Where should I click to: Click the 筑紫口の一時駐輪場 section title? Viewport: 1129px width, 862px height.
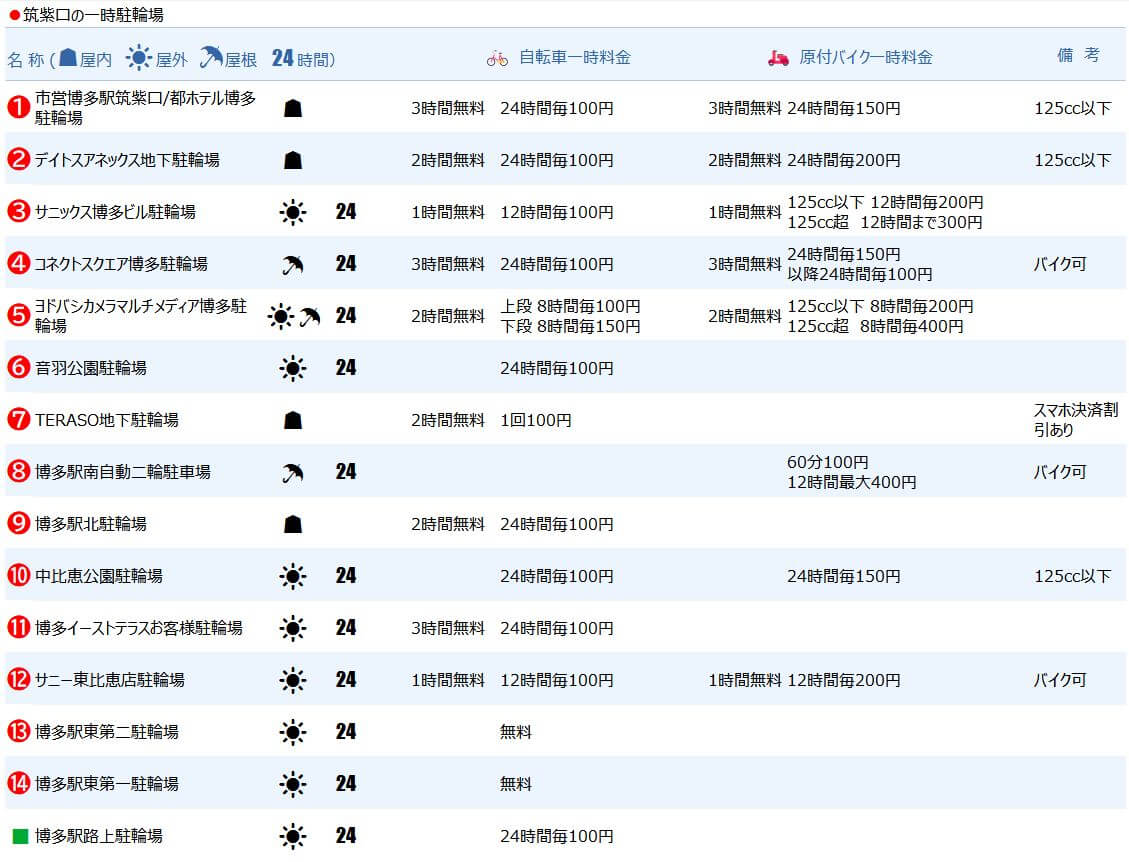[93, 14]
